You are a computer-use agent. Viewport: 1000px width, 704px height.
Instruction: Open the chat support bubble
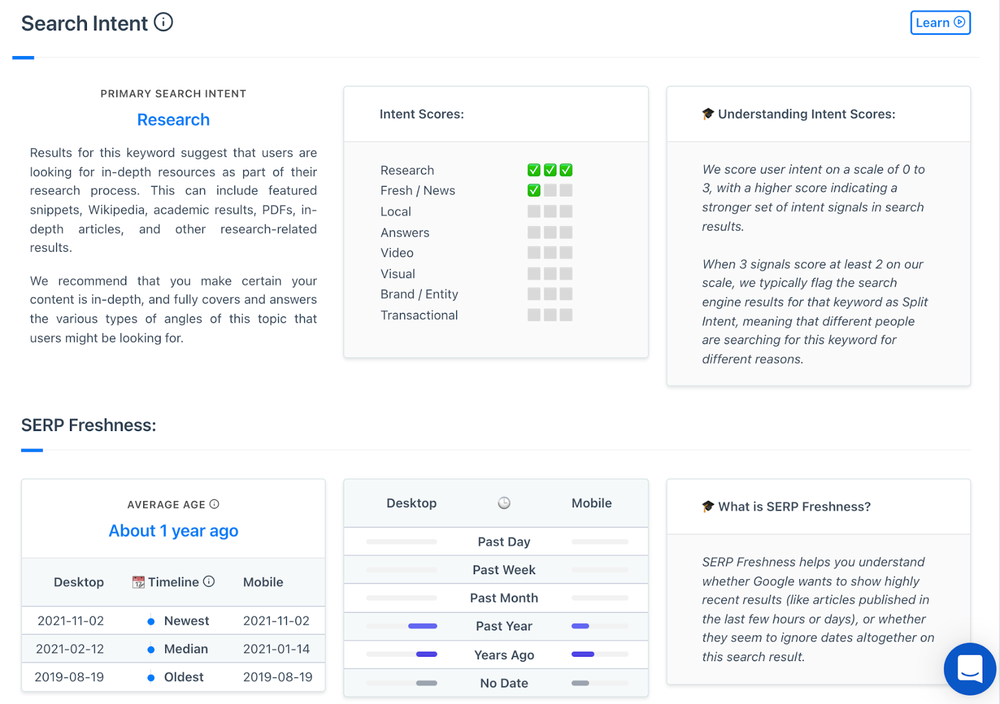(969, 669)
